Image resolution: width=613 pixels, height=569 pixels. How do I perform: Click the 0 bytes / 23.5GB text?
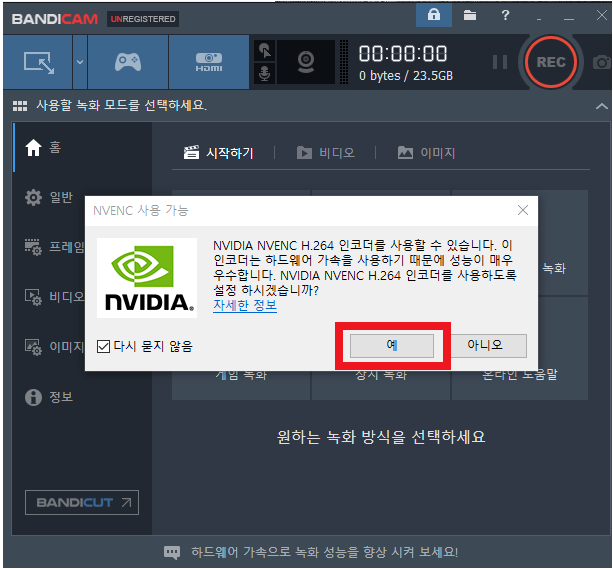coord(406,75)
